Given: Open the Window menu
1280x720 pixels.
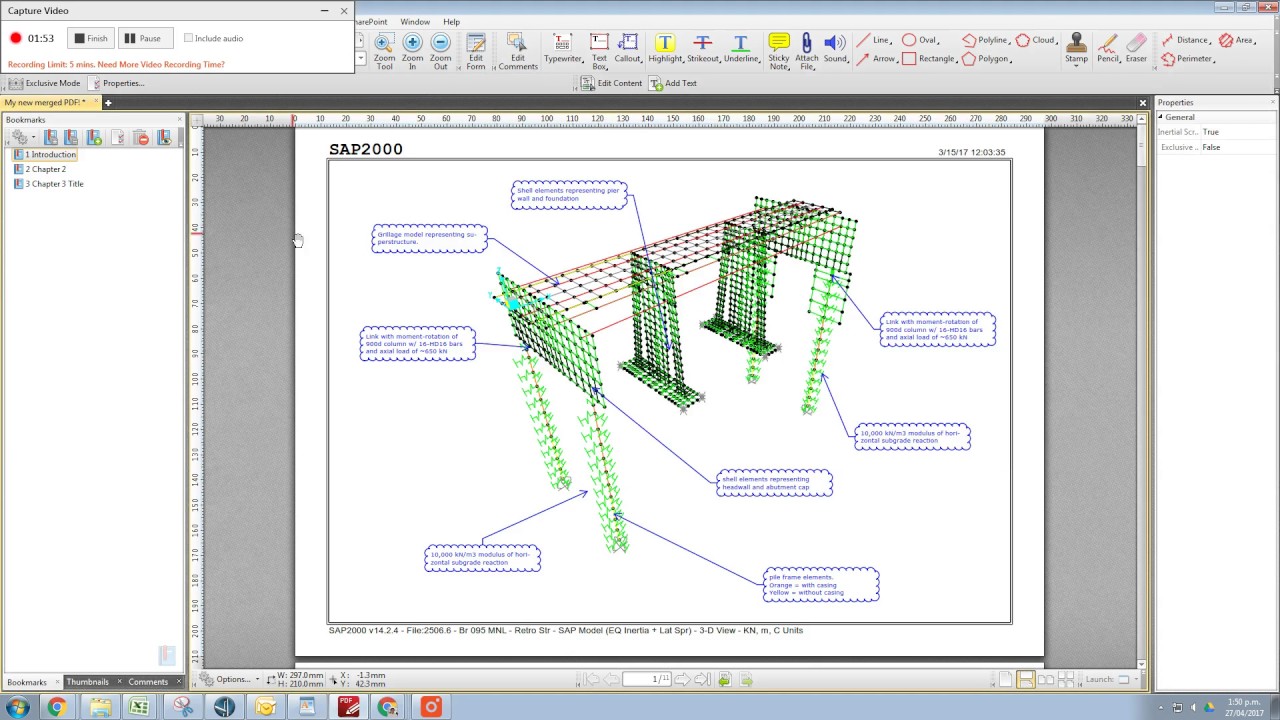Looking at the screenshot, I should click(415, 22).
